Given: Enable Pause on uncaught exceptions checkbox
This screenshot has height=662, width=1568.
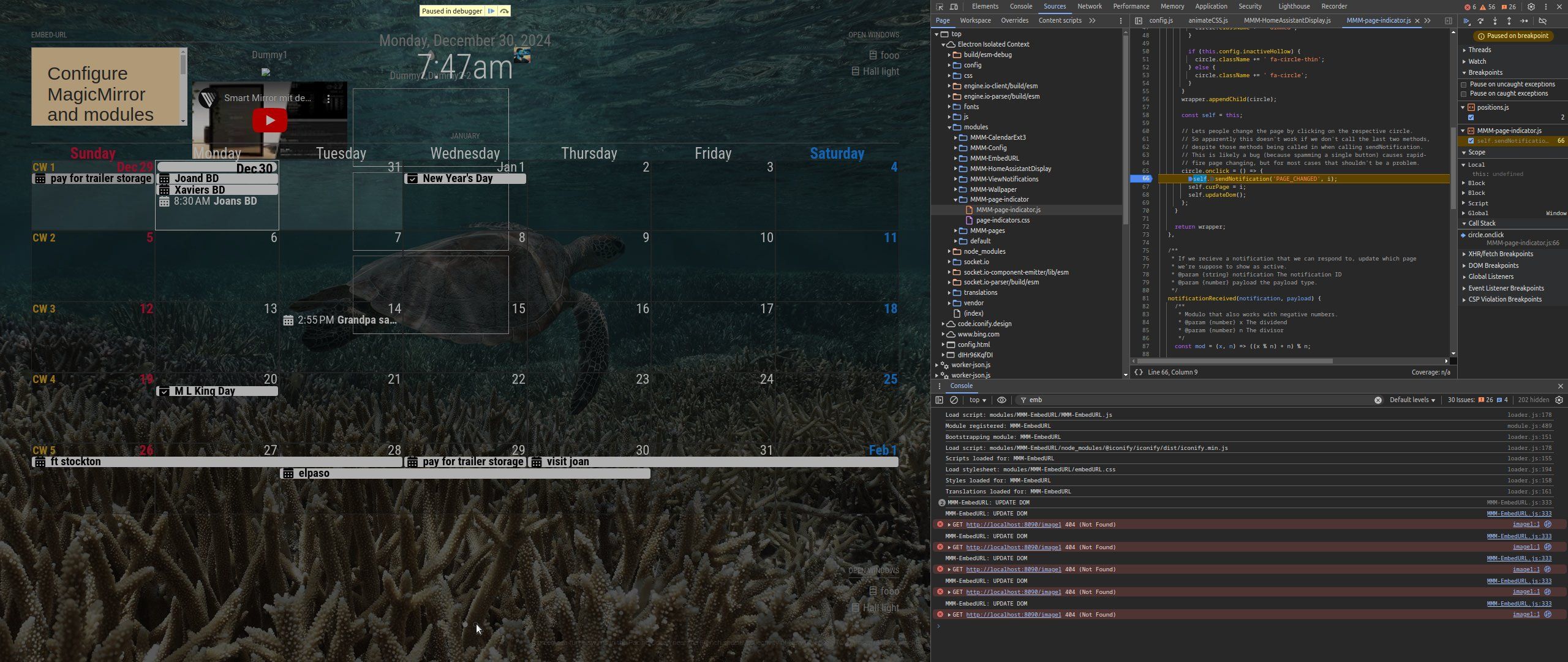Looking at the screenshot, I should point(1464,85).
